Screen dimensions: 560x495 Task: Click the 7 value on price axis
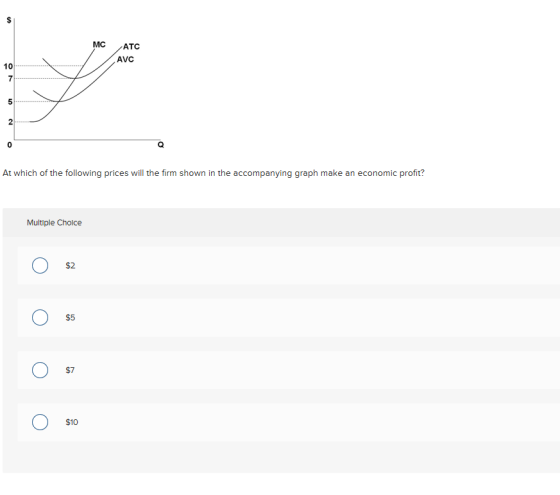point(10,79)
